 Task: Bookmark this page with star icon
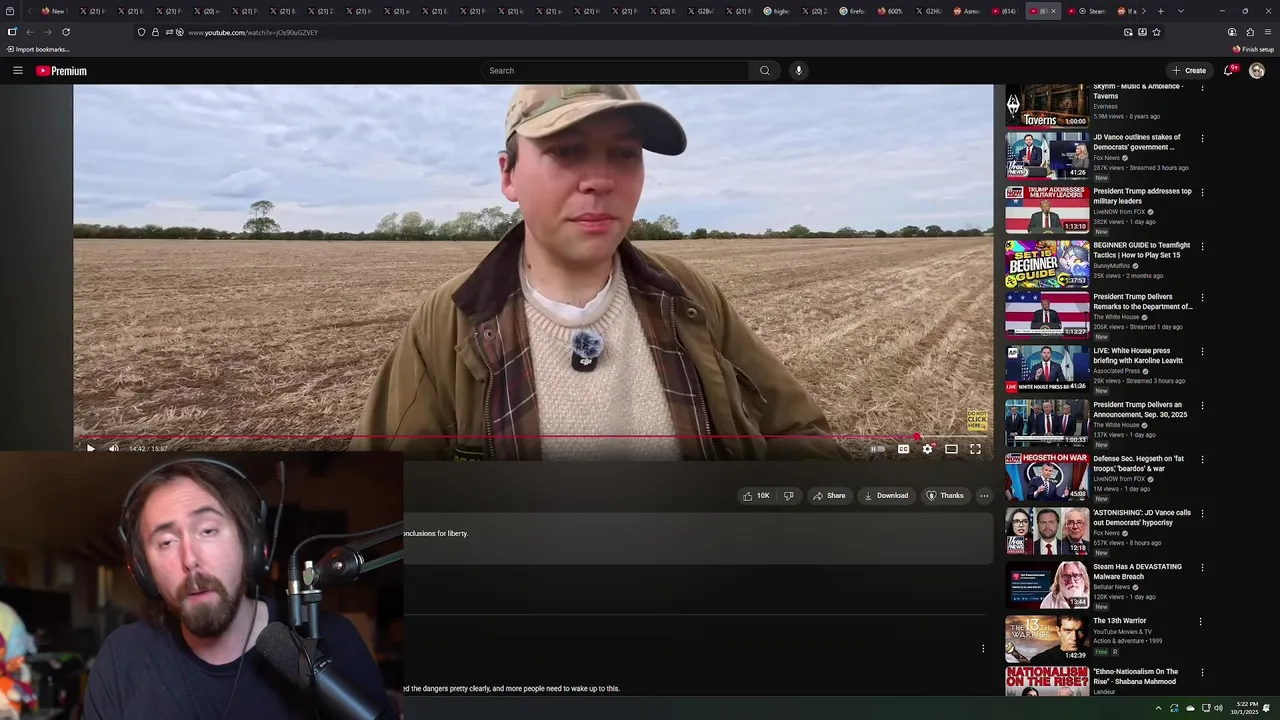(x=1156, y=32)
